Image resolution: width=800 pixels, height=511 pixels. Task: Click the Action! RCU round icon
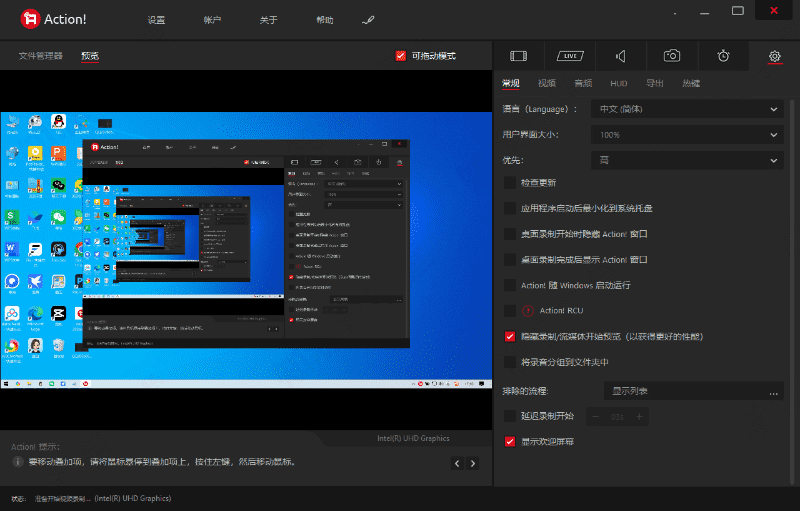click(x=528, y=311)
